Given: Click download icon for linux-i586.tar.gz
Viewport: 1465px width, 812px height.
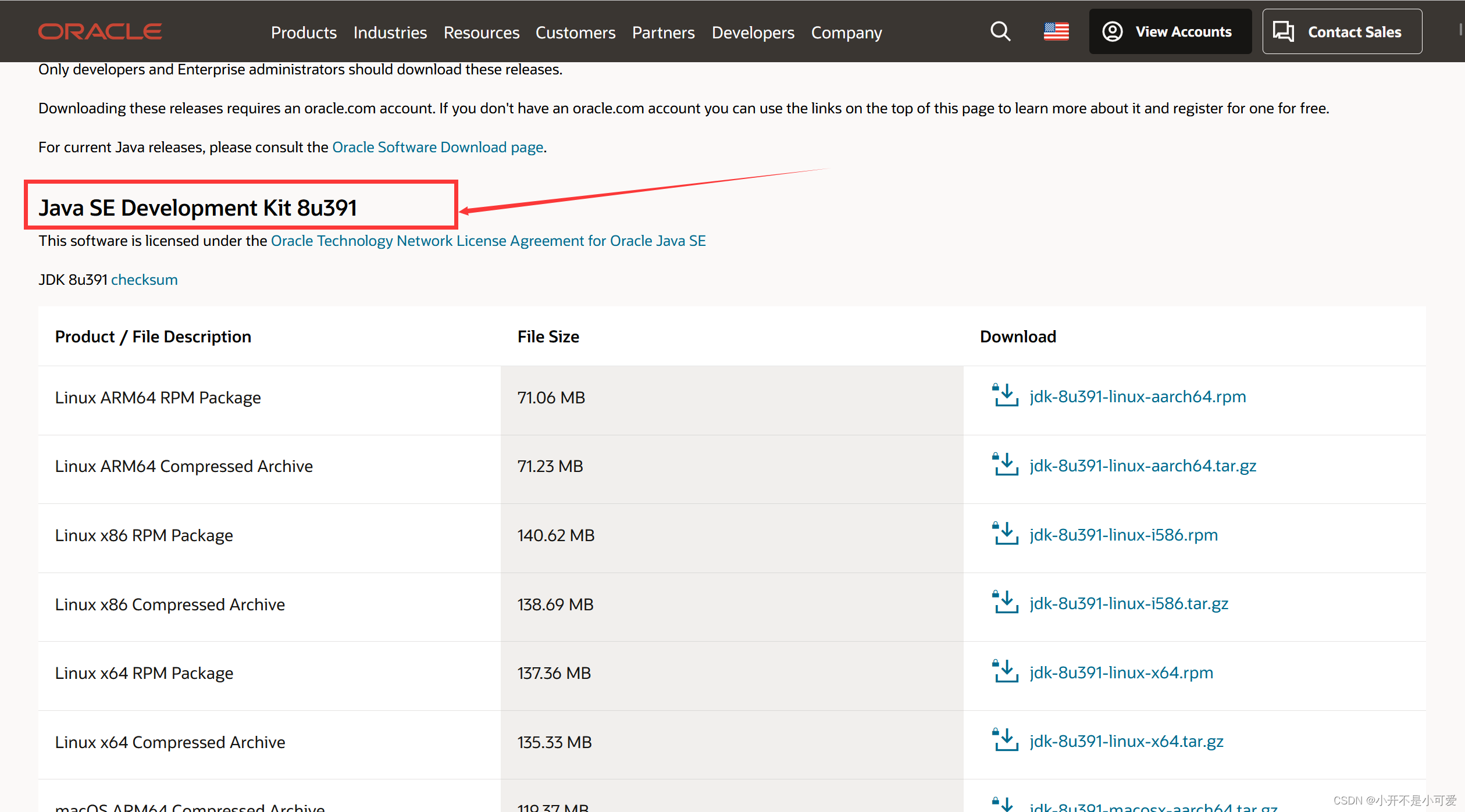Looking at the screenshot, I should 1005,603.
